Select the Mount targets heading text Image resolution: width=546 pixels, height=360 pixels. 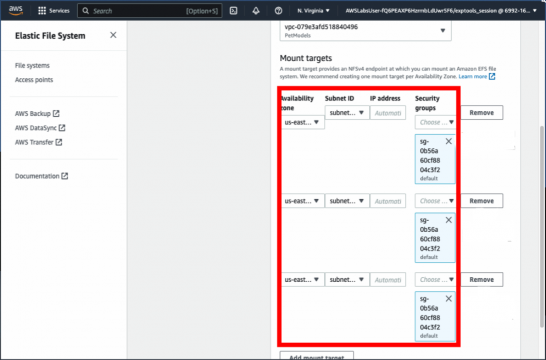[306, 58]
